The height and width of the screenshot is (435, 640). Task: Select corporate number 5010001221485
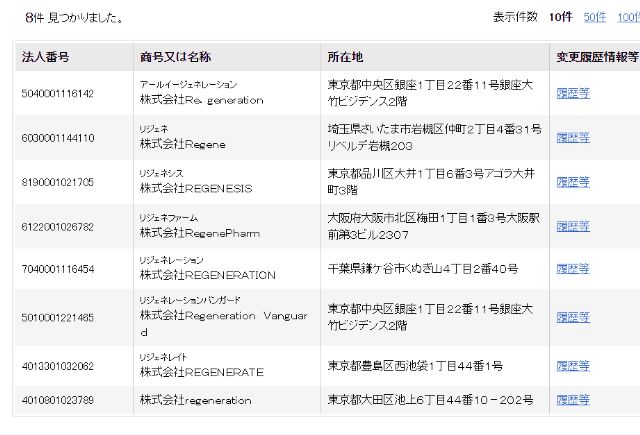pyautogui.click(x=58, y=318)
